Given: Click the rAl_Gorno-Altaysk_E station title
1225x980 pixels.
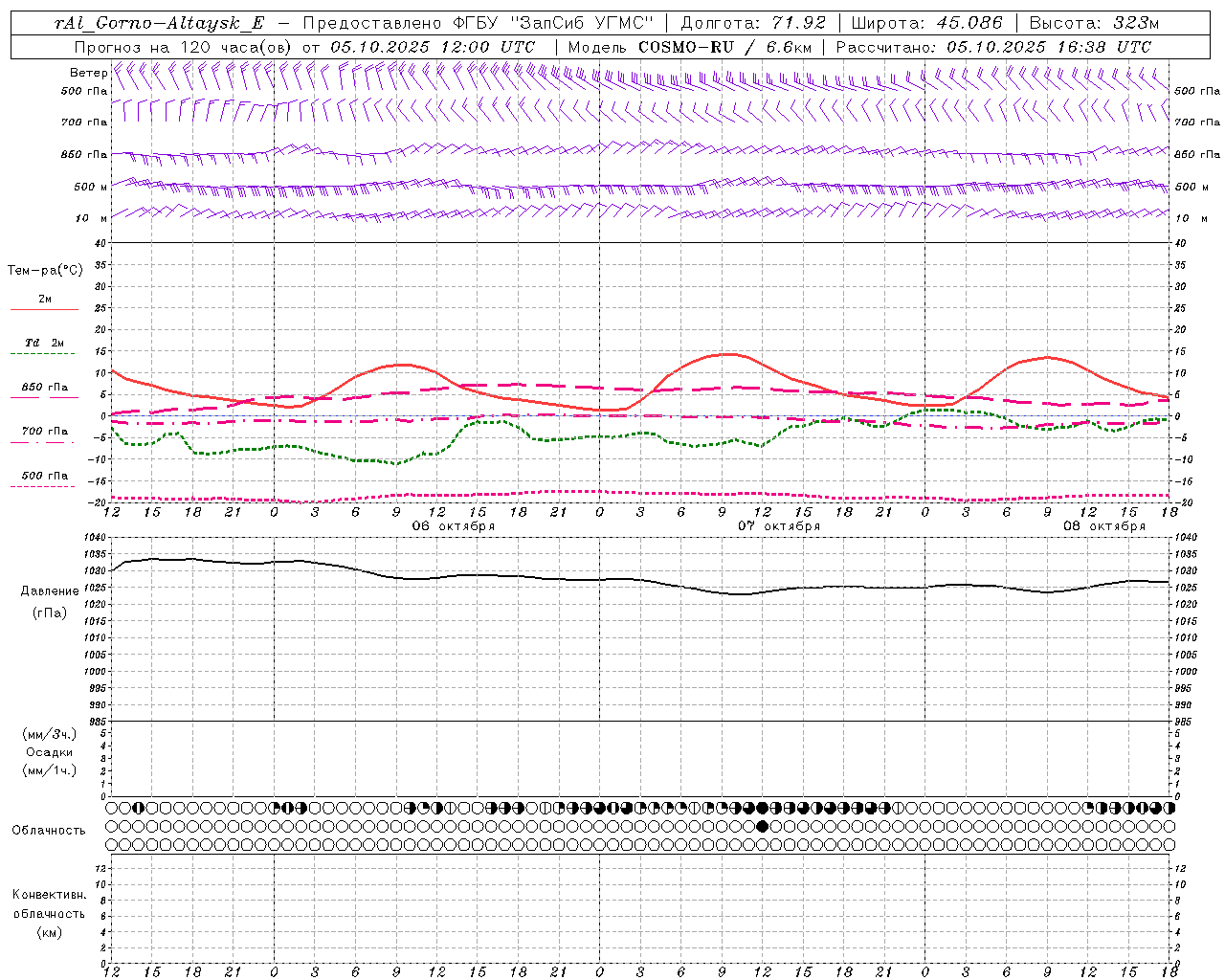Looking at the screenshot, I should point(159,23).
